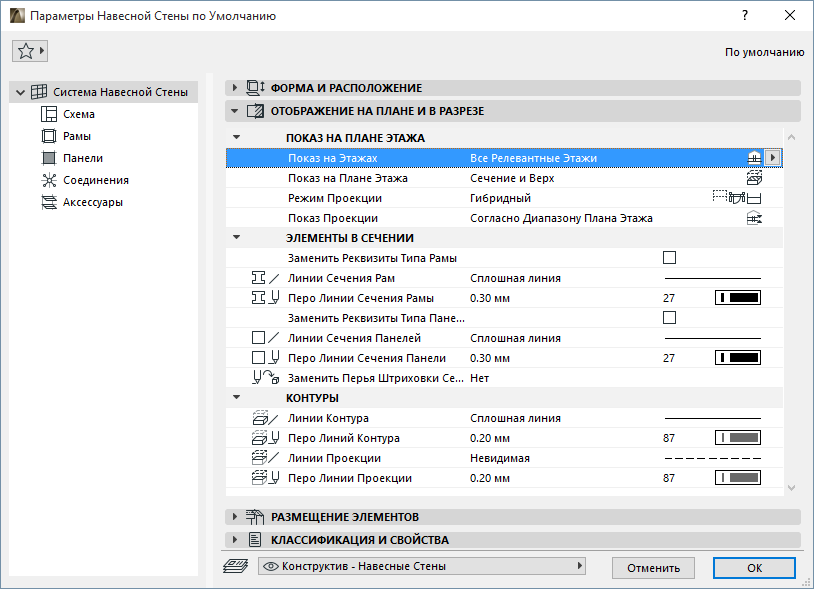Select Рамы page in tree

click(77, 136)
